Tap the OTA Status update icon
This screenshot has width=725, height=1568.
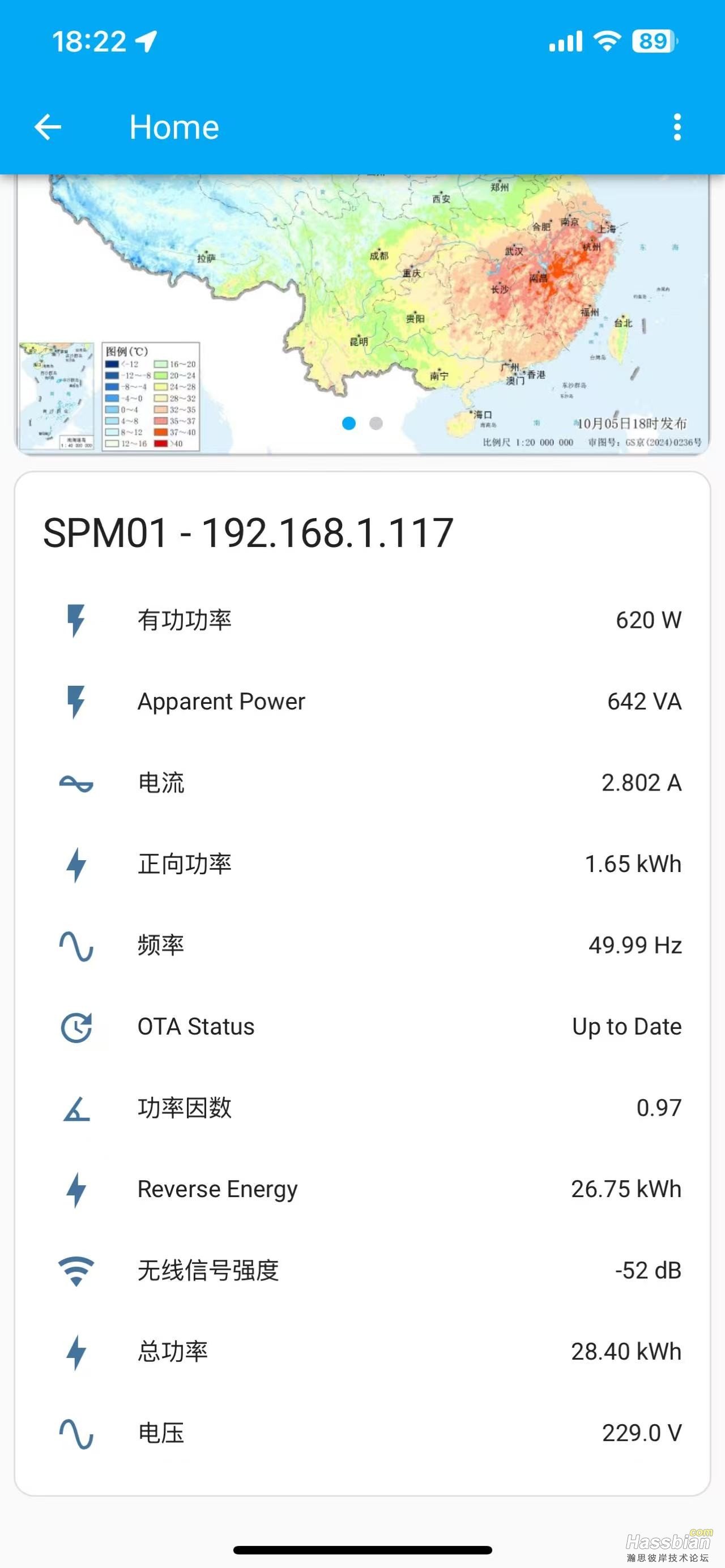tap(76, 1027)
